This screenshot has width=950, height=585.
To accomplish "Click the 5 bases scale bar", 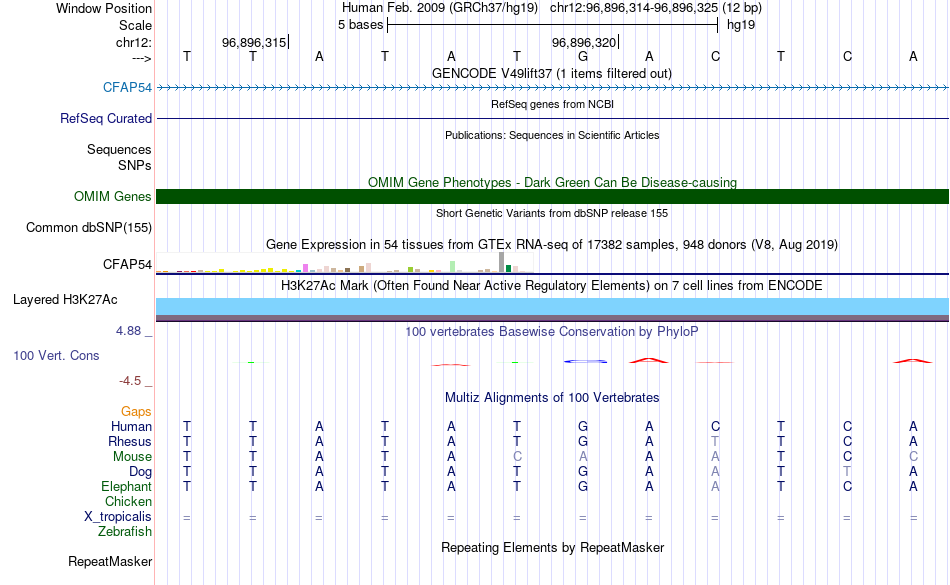I will pos(553,25).
